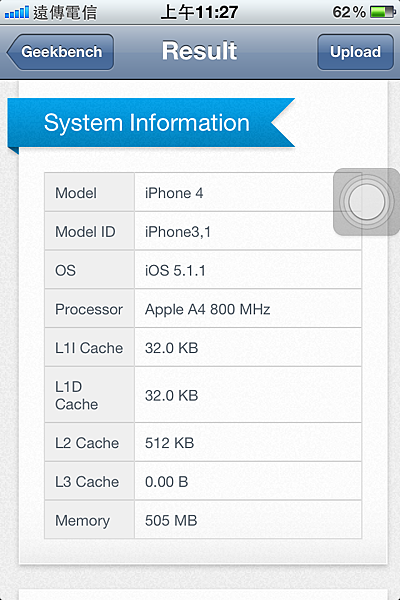Tap the 62% battery percentage text
Screen dimensions: 400x600
tap(349, 12)
